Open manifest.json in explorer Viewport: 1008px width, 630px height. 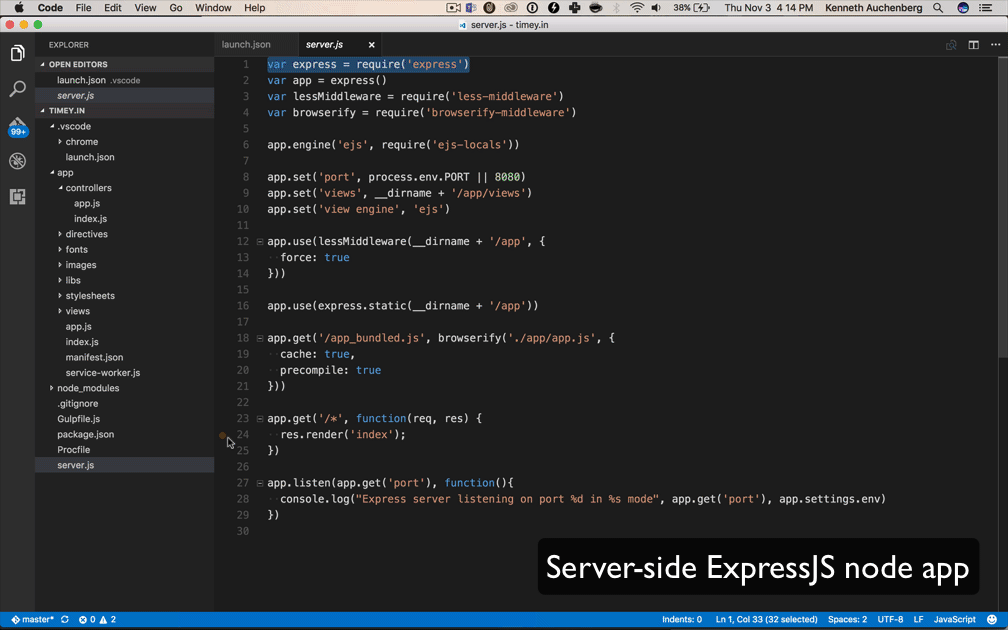click(x=125, y=357)
